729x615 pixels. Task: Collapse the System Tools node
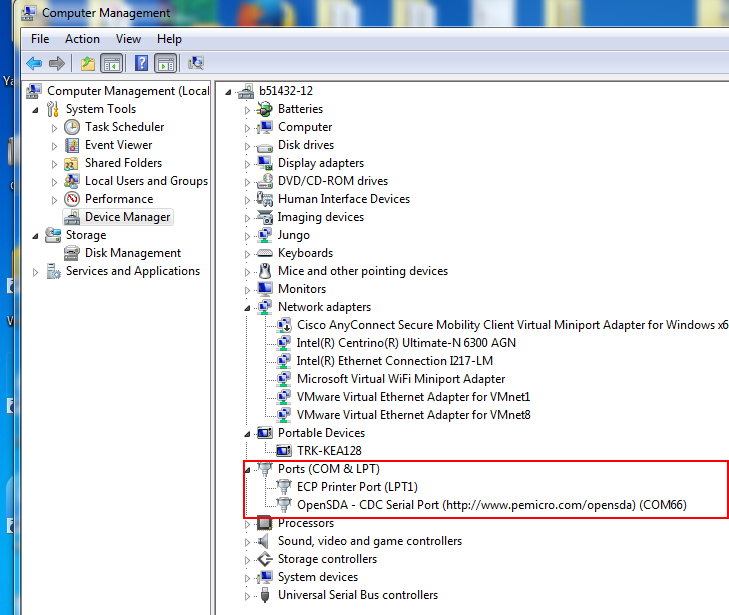(x=36, y=111)
